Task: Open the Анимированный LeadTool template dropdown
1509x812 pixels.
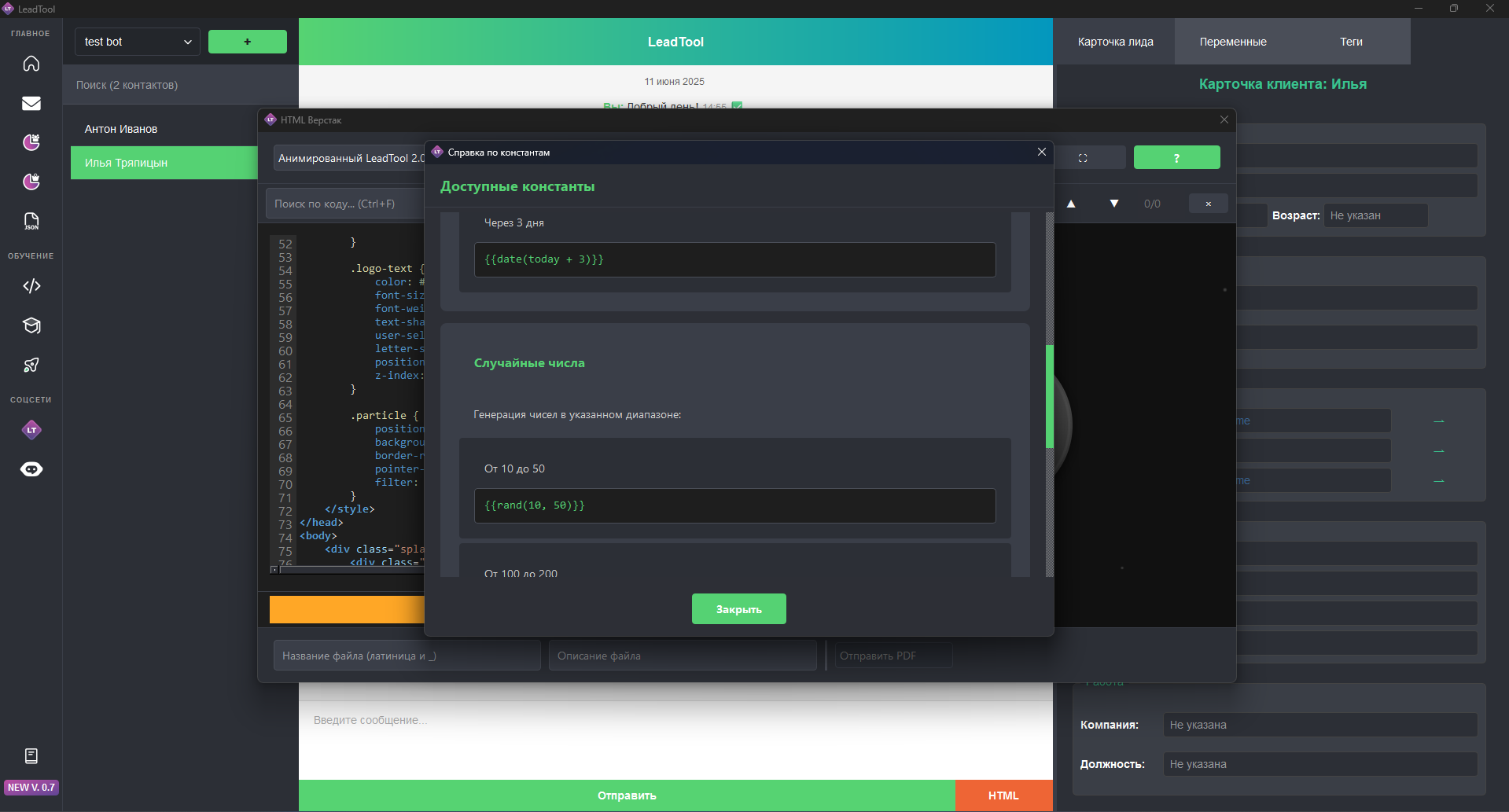Action: tap(350, 158)
